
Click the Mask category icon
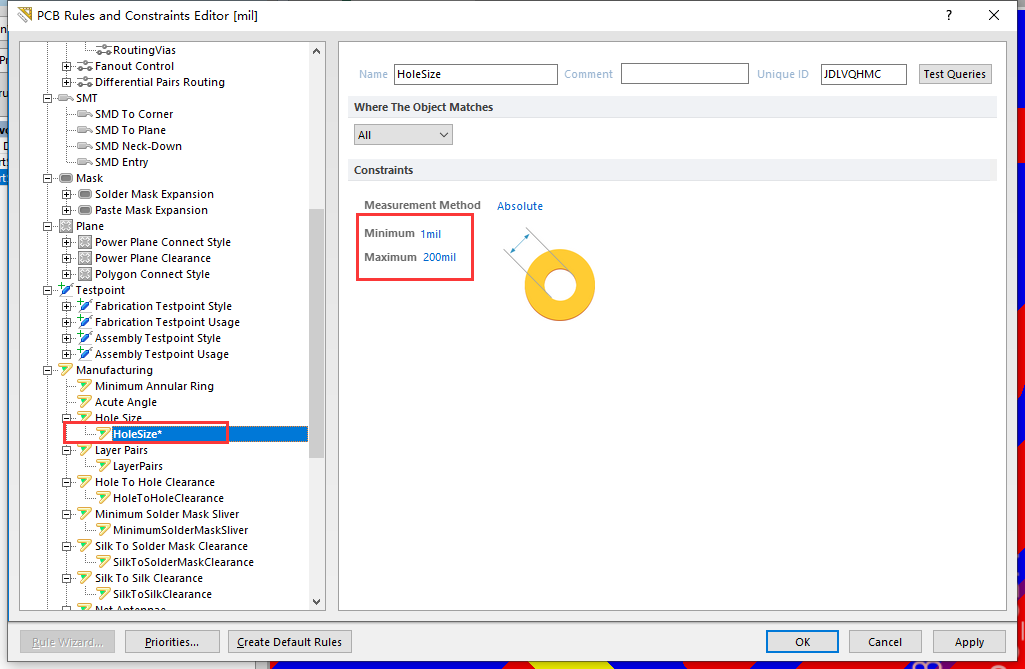66,178
